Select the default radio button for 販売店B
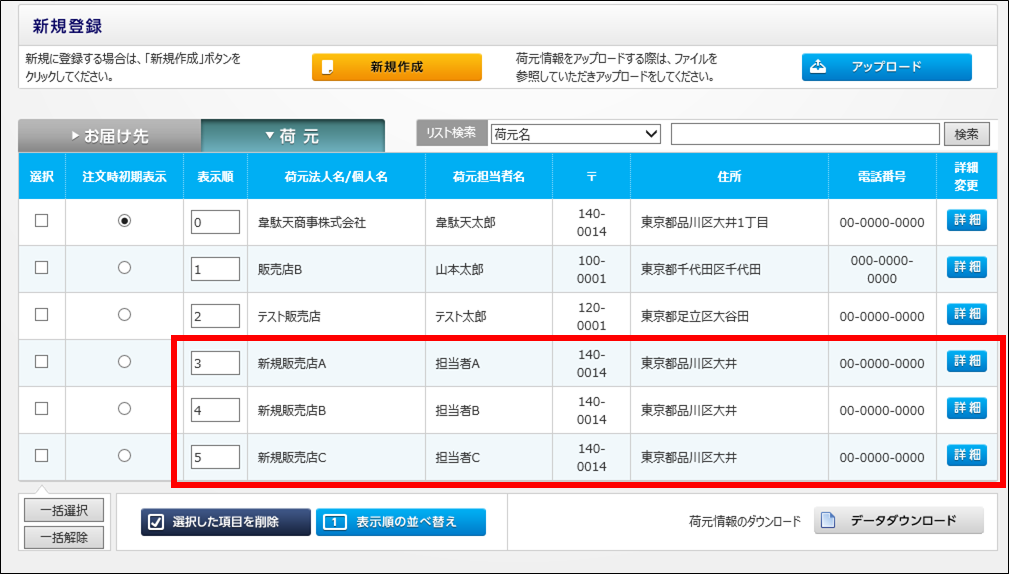 pyautogui.click(x=124, y=268)
